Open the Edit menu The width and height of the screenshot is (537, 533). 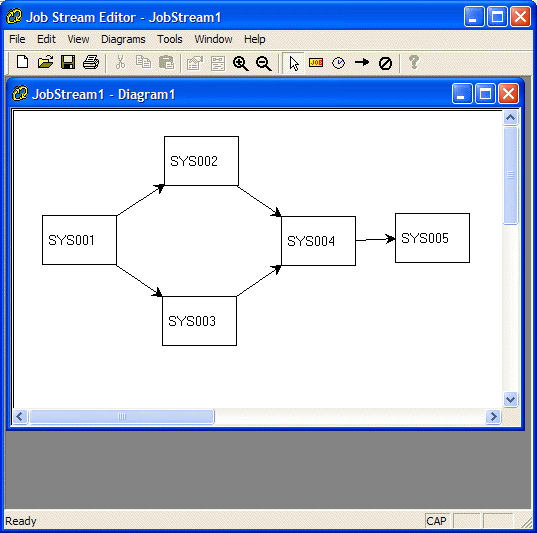tap(46, 39)
